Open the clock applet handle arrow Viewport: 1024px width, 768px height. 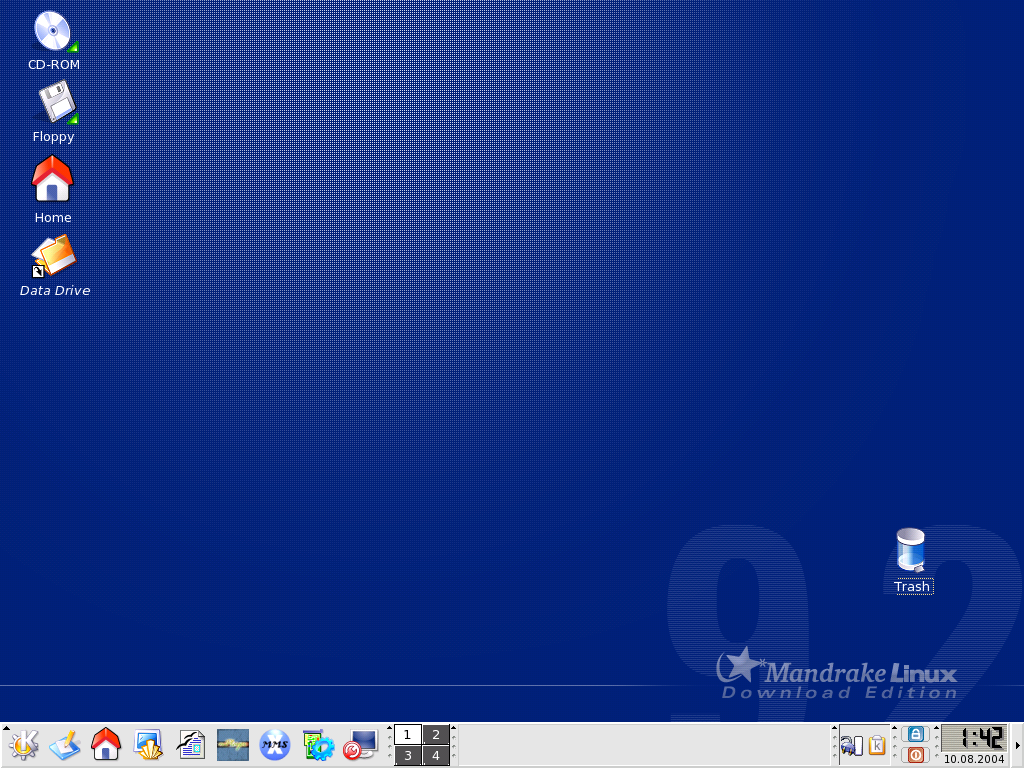tap(936, 728)
